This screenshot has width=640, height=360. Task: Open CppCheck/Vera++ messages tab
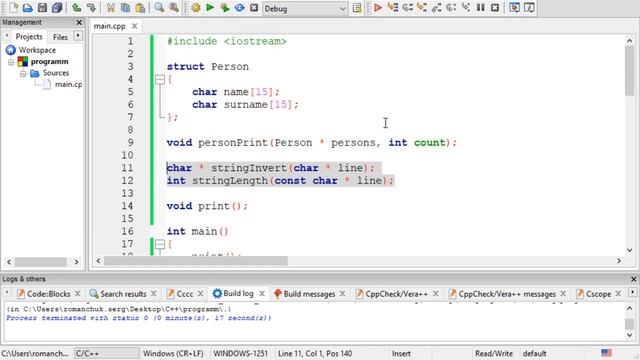point(507,294)
